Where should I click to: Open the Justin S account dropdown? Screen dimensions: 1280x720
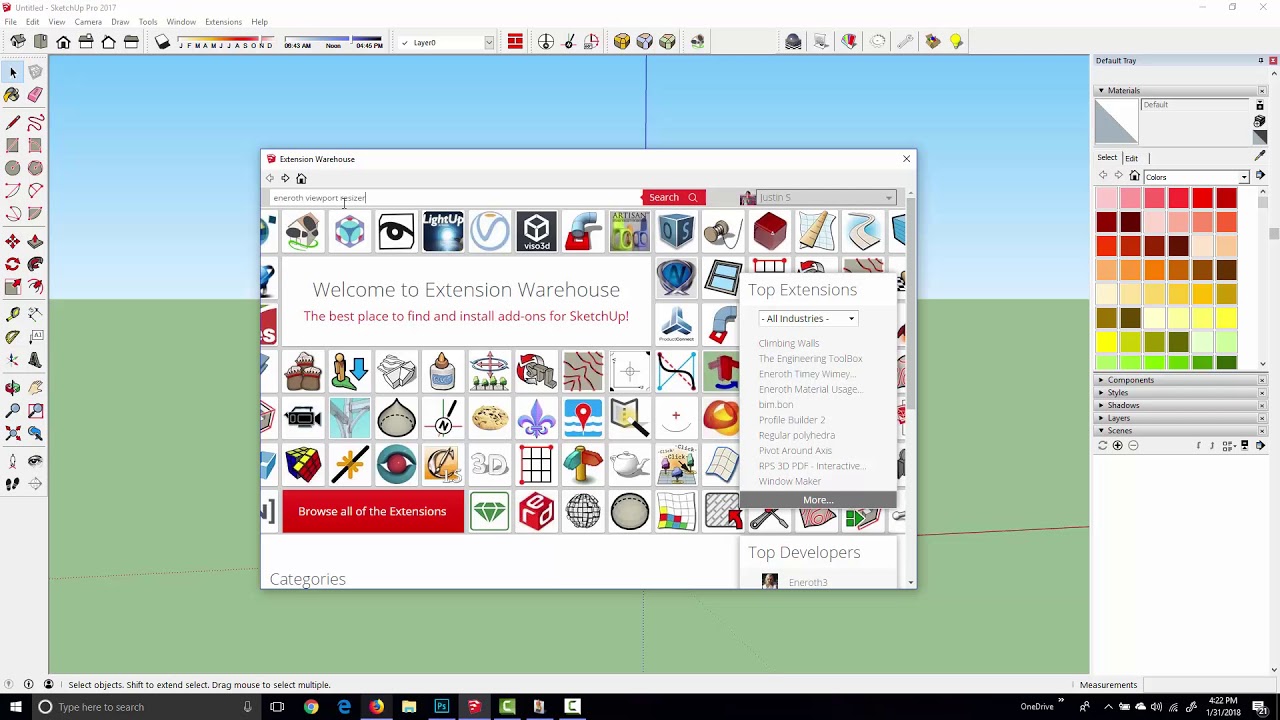coord(825,197)
